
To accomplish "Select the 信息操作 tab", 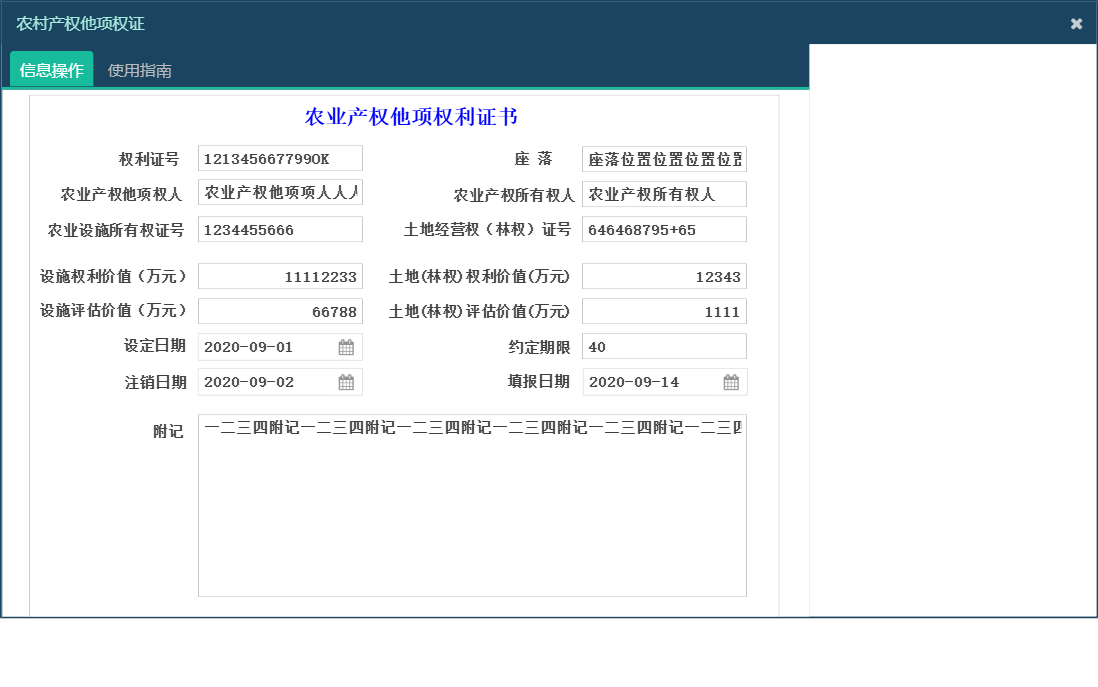I will 51,69.
